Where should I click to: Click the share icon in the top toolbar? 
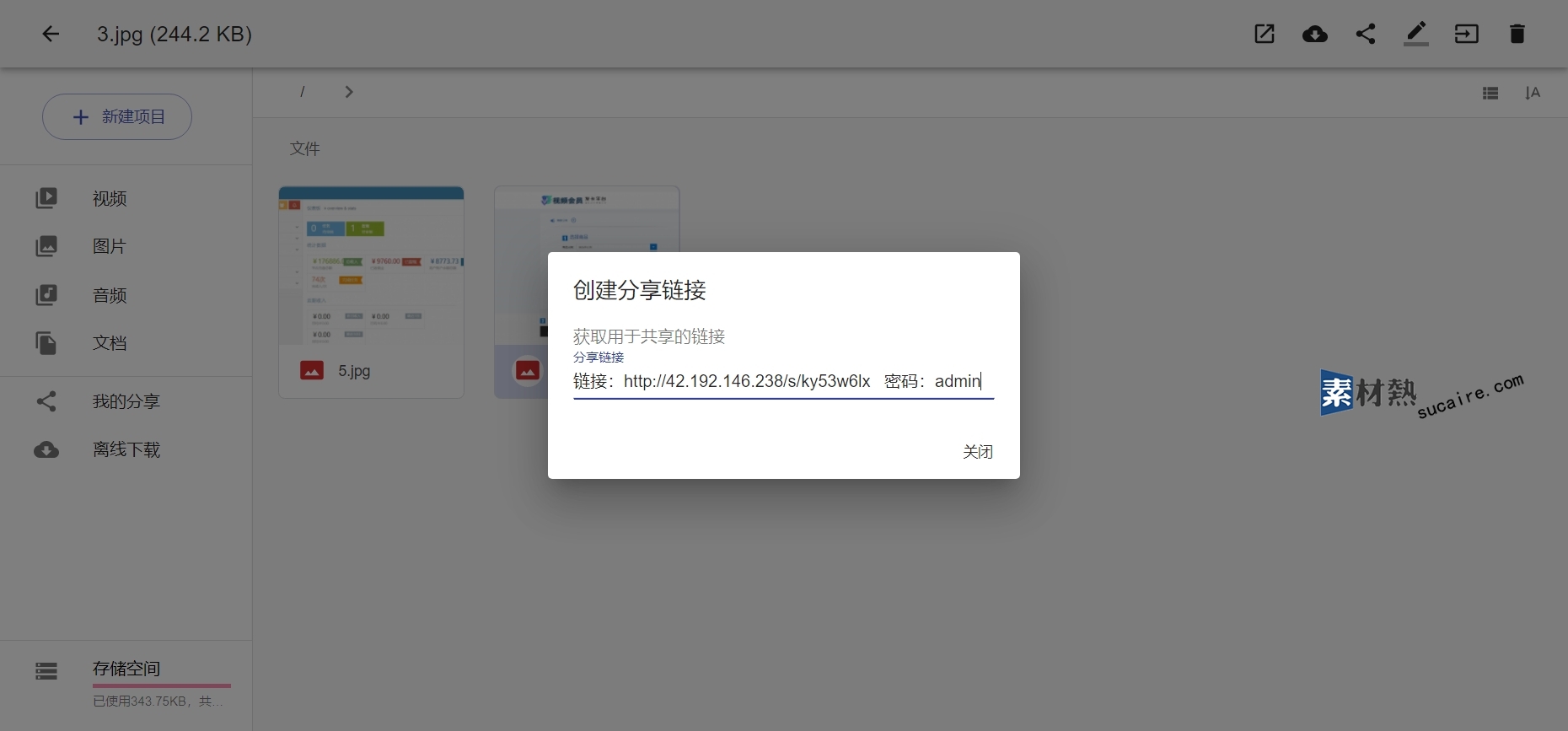coord(1366,34)
